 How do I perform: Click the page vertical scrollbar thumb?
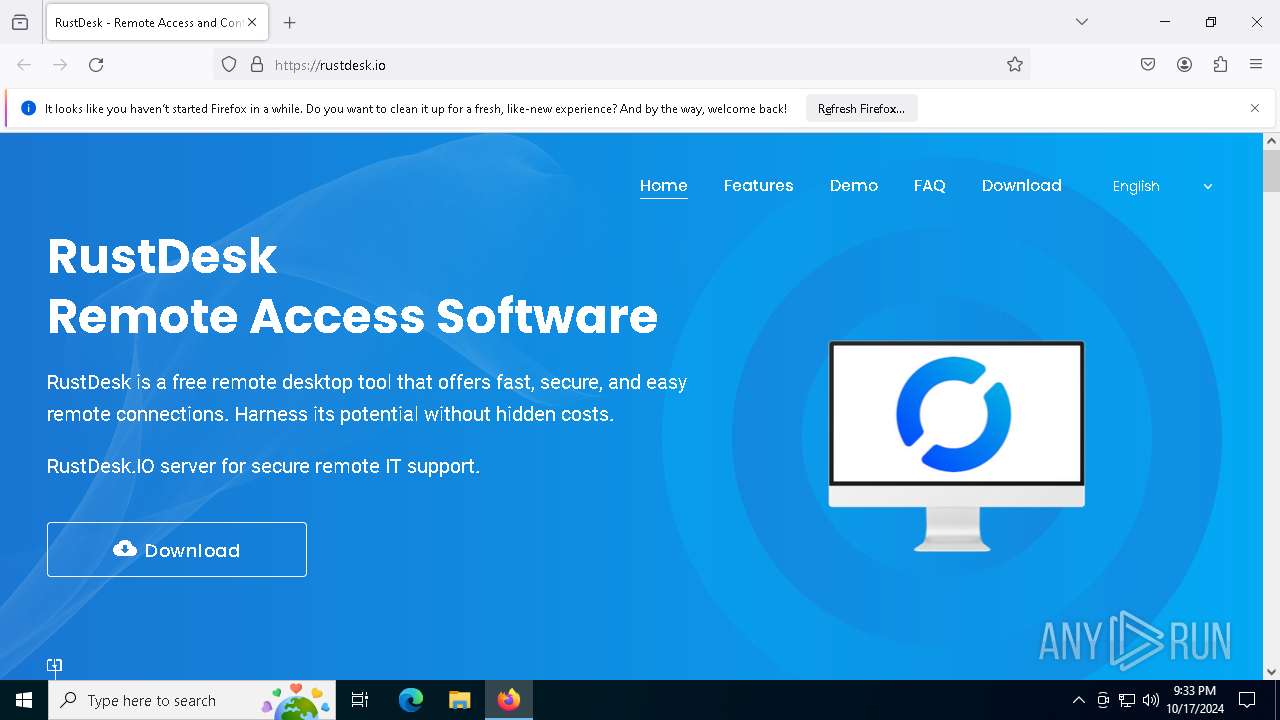tap(1271, 170)
